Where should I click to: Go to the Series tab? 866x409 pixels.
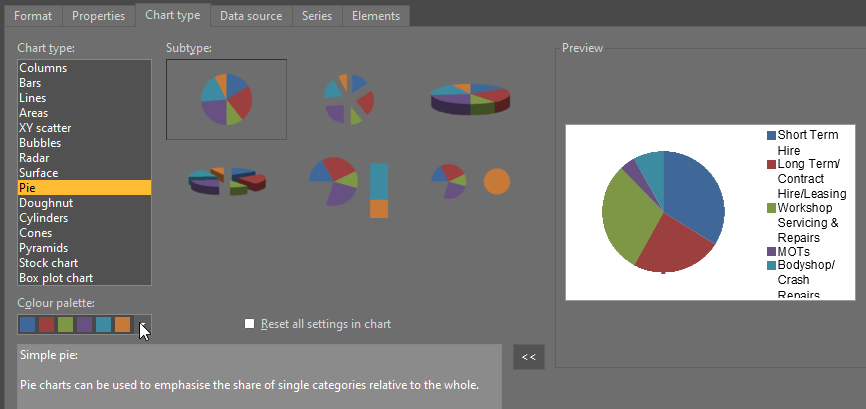point(316,16)
